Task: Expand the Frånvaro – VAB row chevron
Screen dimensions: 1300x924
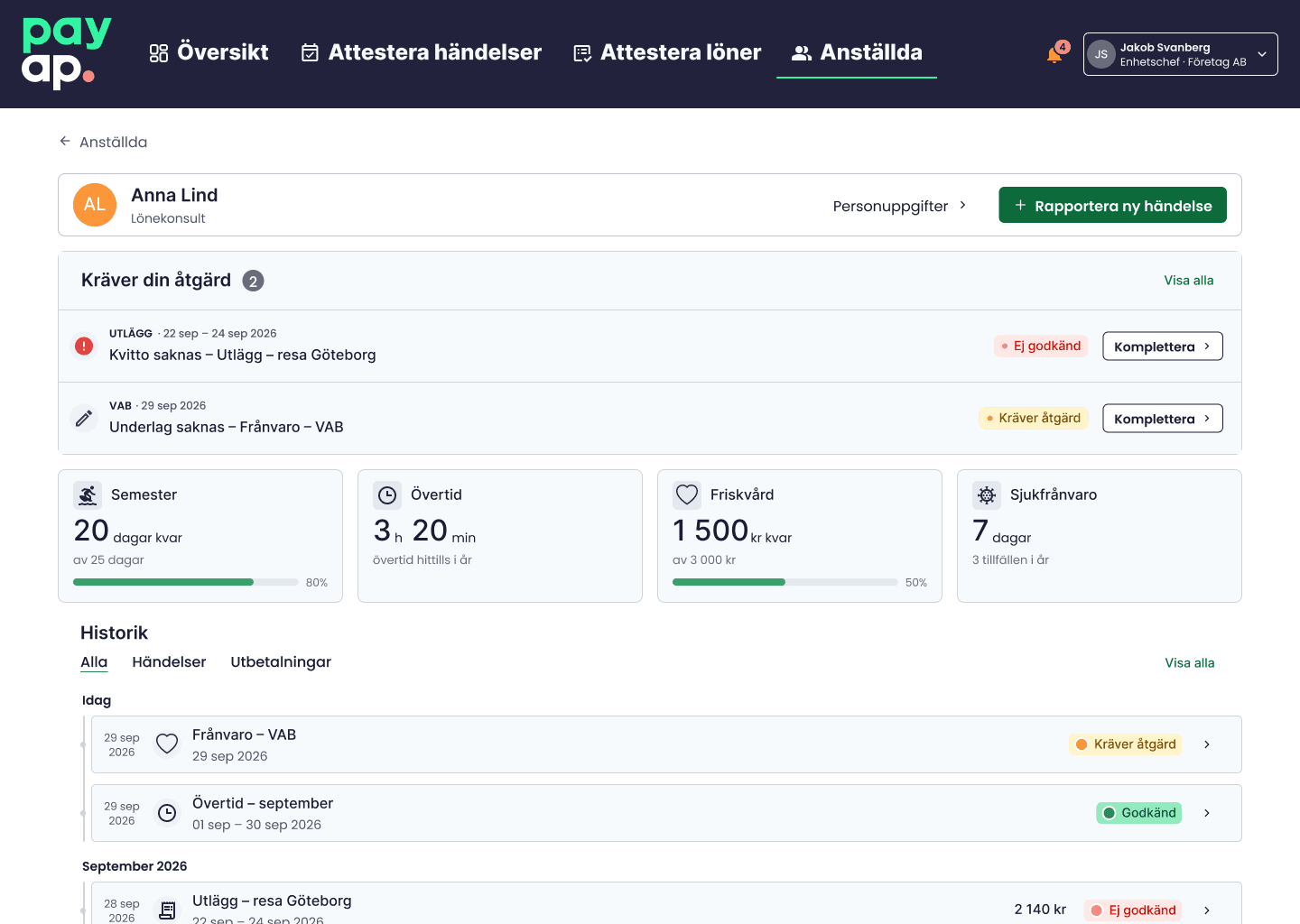Action: (x=1207, y=744)
